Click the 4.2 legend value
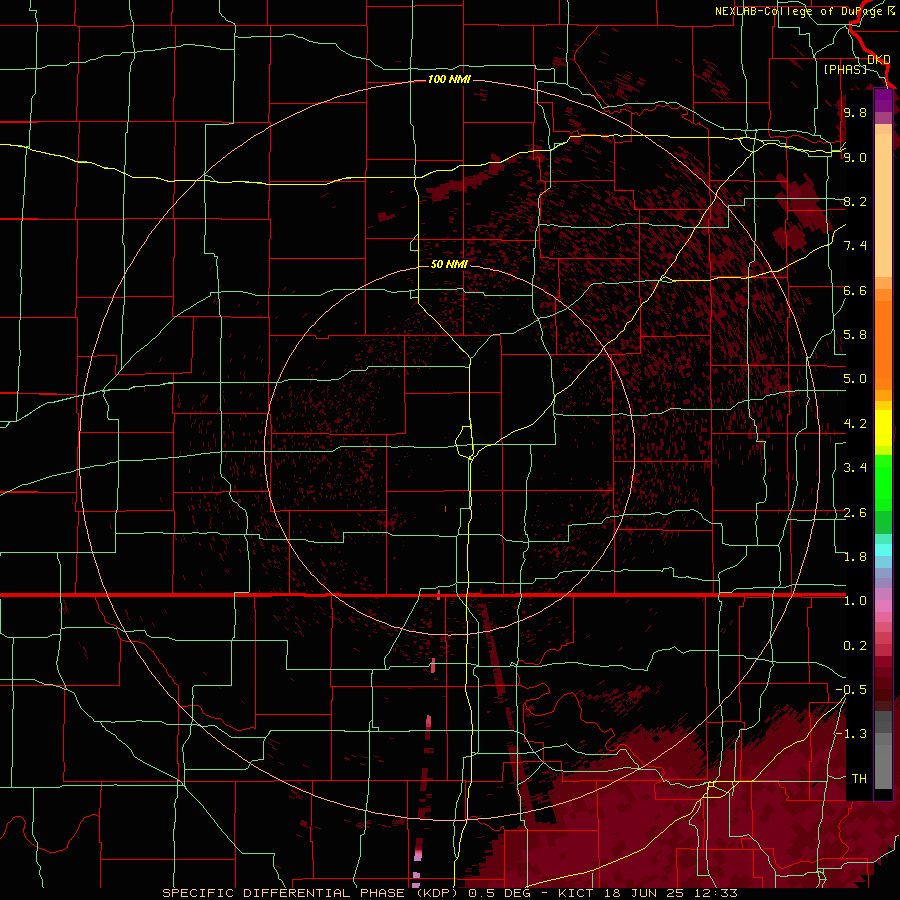This screenshot has width=900, height=900. 855,424
